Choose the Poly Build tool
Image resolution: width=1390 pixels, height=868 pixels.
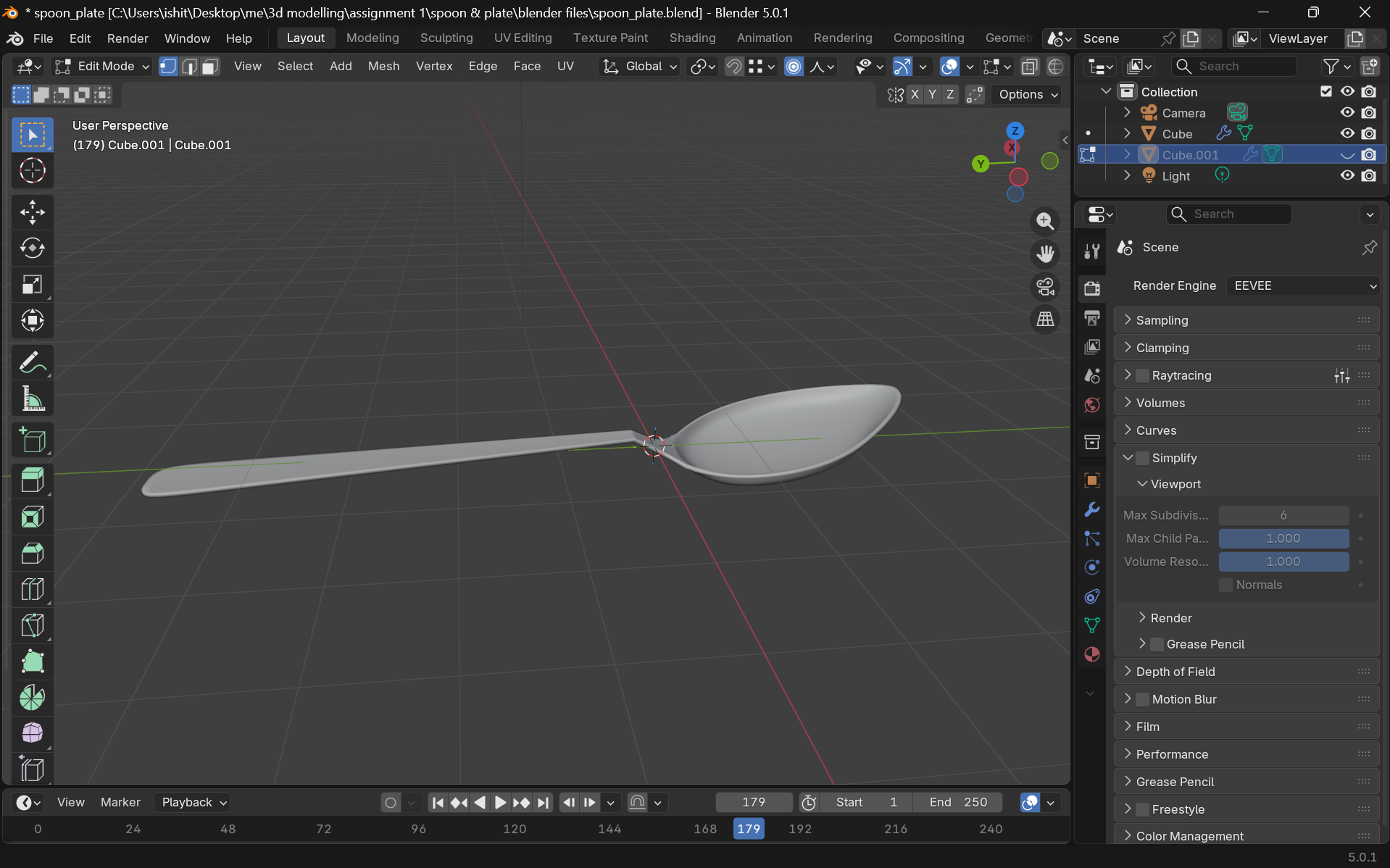click(x=33, y=662)
